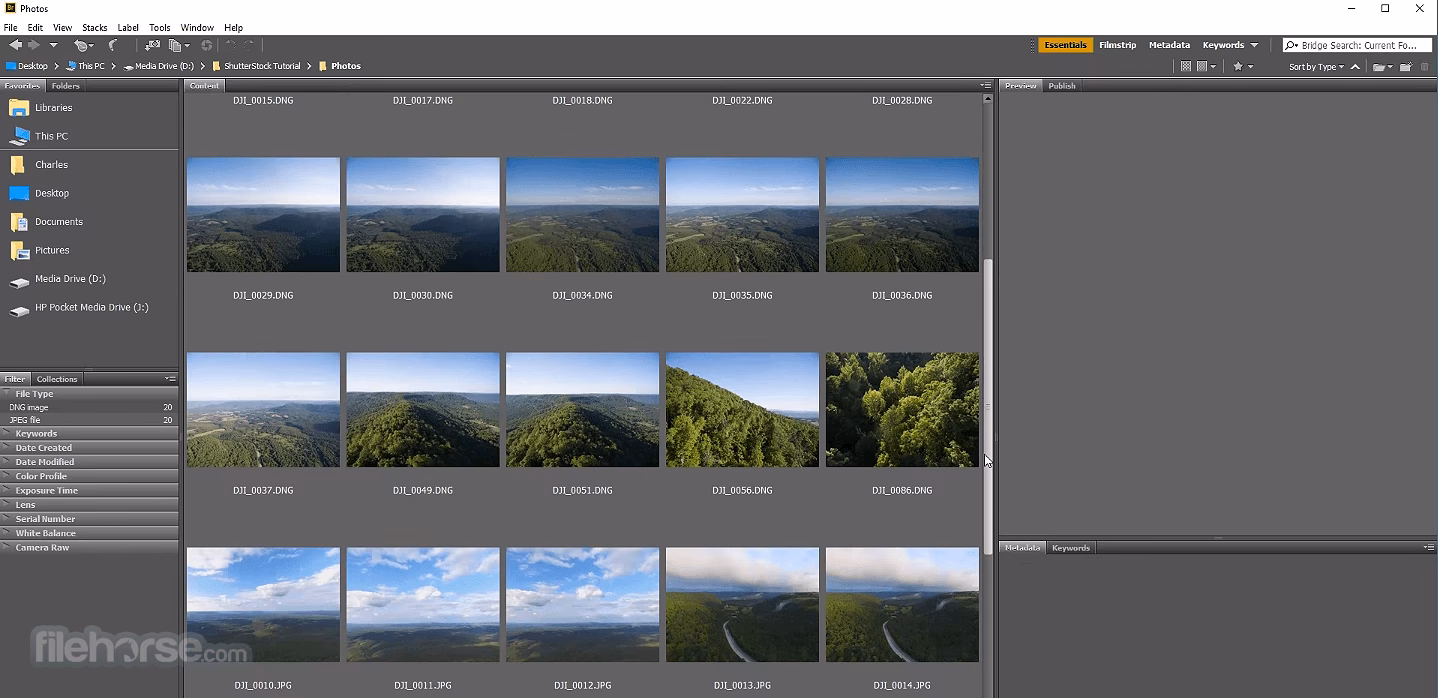The image size is (1438, 698).
Task: Click the delete trash icon
Action: pyautogui.click(x=1424, y=66)
